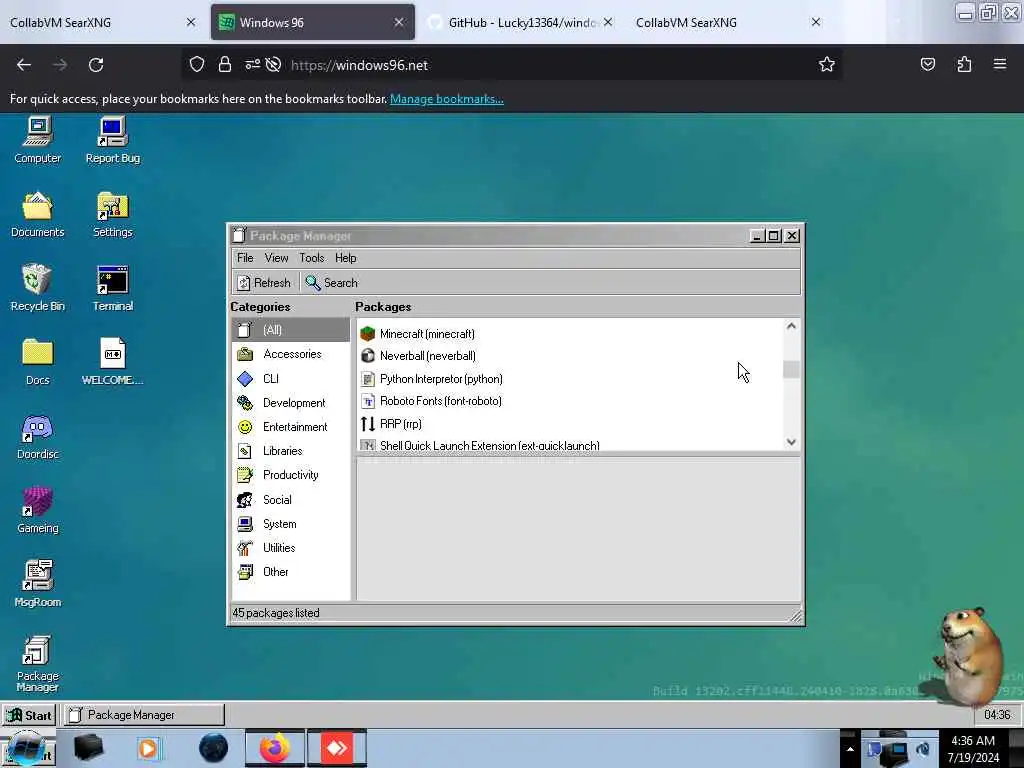This screenshot has height=768, width=1024.
Task: Open the Tools menu in Package Manager
Action: click(x=312, y=258)
